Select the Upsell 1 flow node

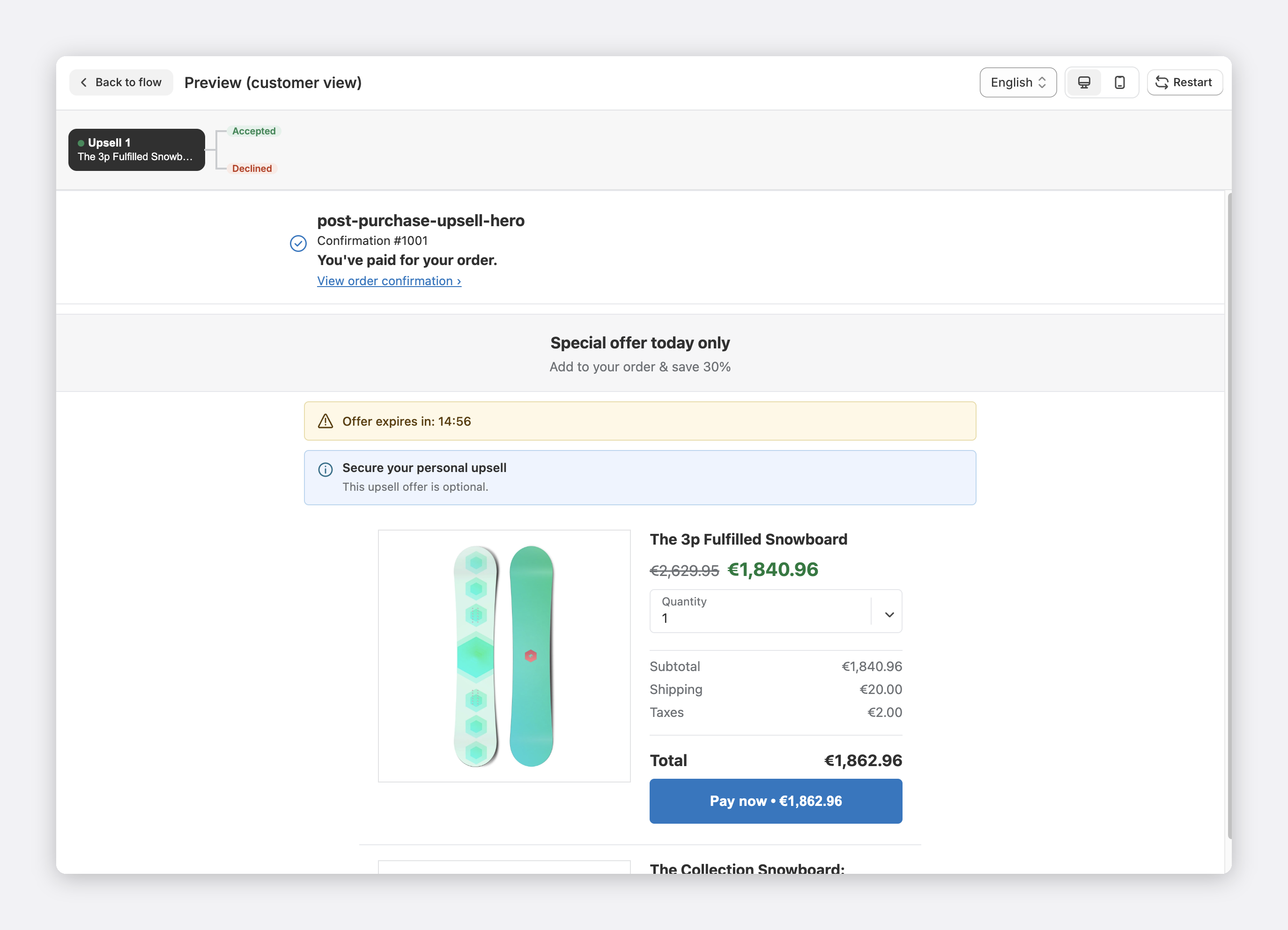(x=136, y=149)
